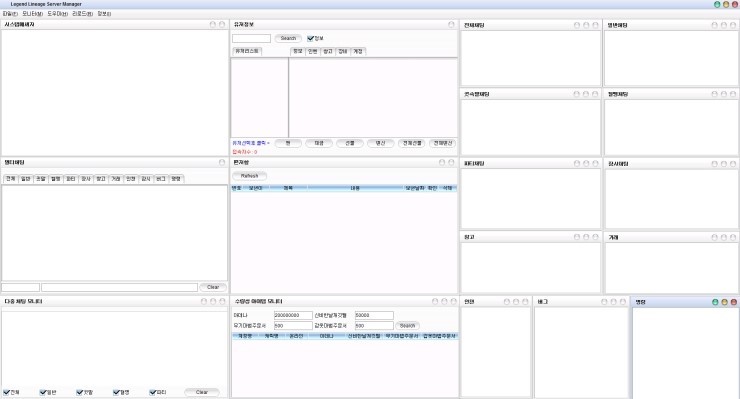Click Search button in 유저정보 panel
This screenshot has width=740, height=399.
(288, 38)
